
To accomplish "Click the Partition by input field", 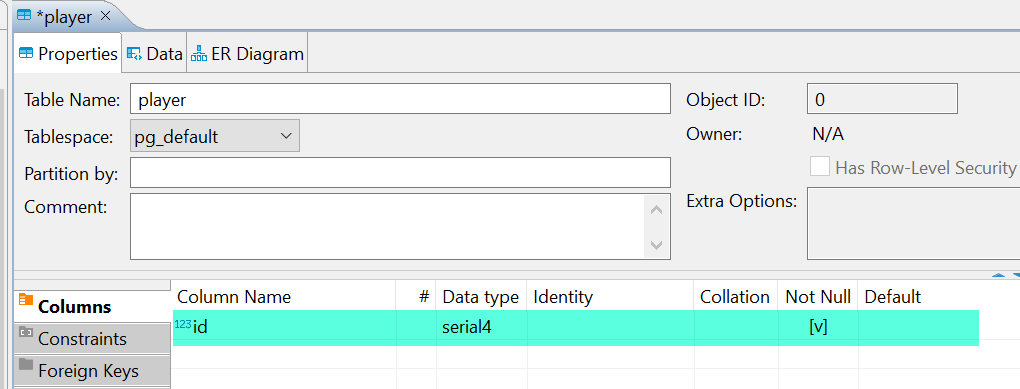I will coord(400,172).
